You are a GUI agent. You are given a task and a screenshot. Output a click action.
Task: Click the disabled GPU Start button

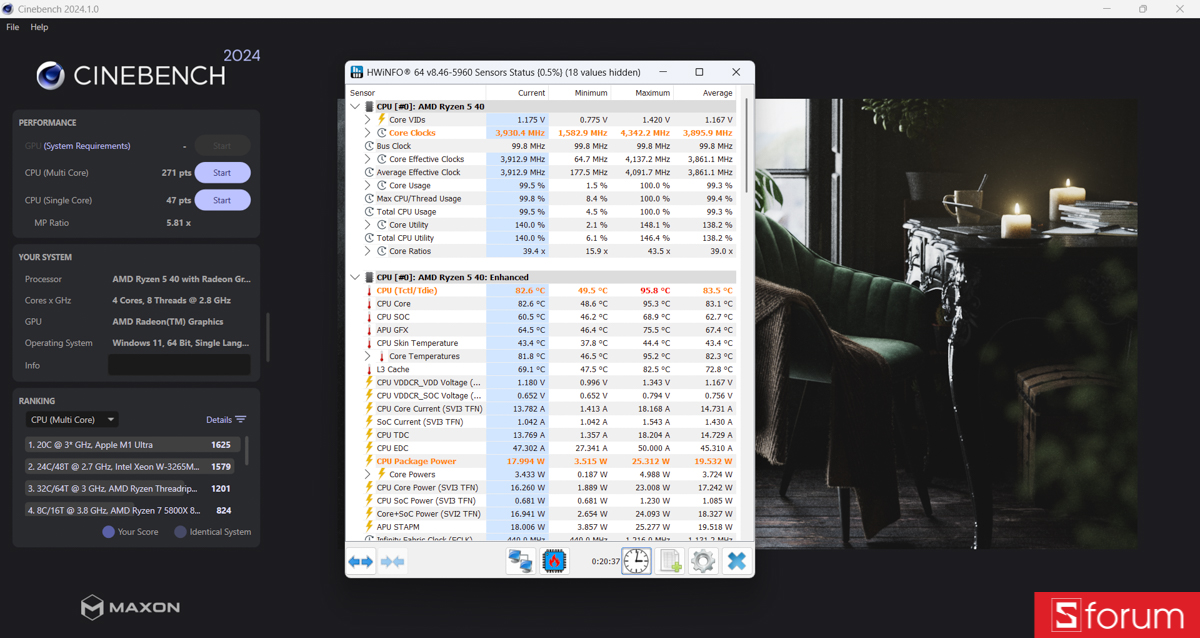(x=222, y=146)
